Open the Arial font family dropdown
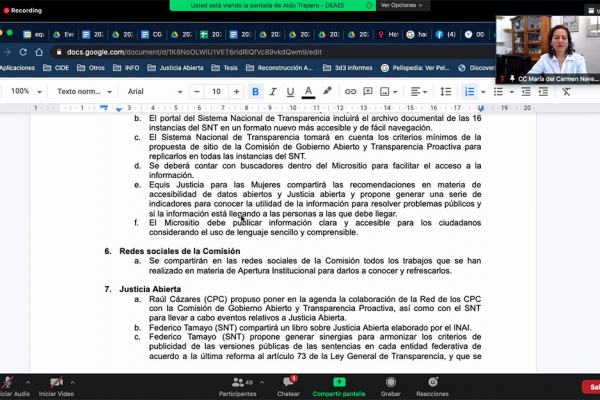Image resolution: width=600 pixels, height=400 pixels. point(155,91)
